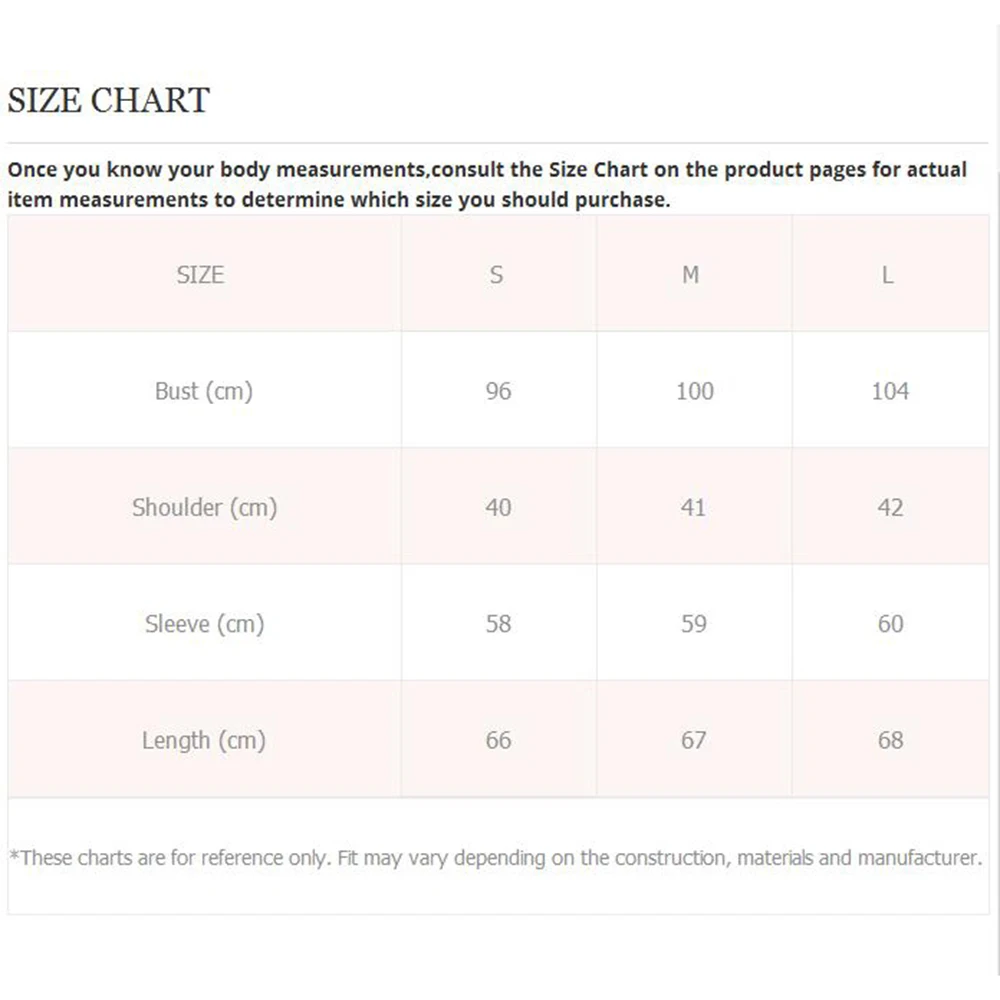
Task: Click the Sleeve (cm) row label
Action: pyautogui.click(x=204, y=624)
